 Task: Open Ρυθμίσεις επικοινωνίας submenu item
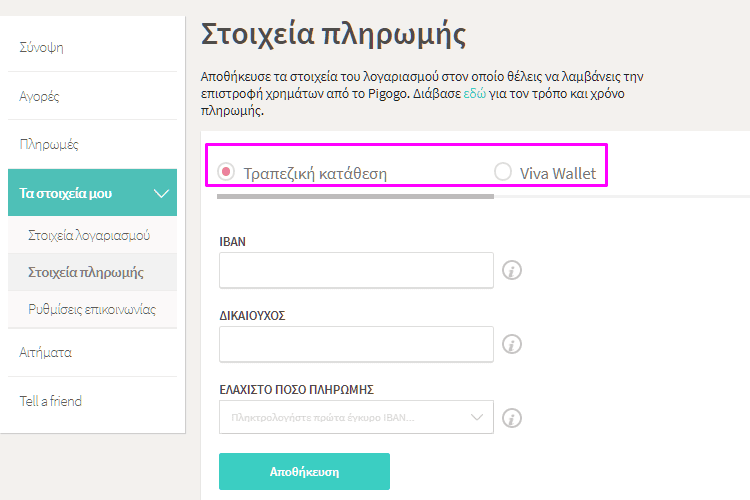click(92, 309)
